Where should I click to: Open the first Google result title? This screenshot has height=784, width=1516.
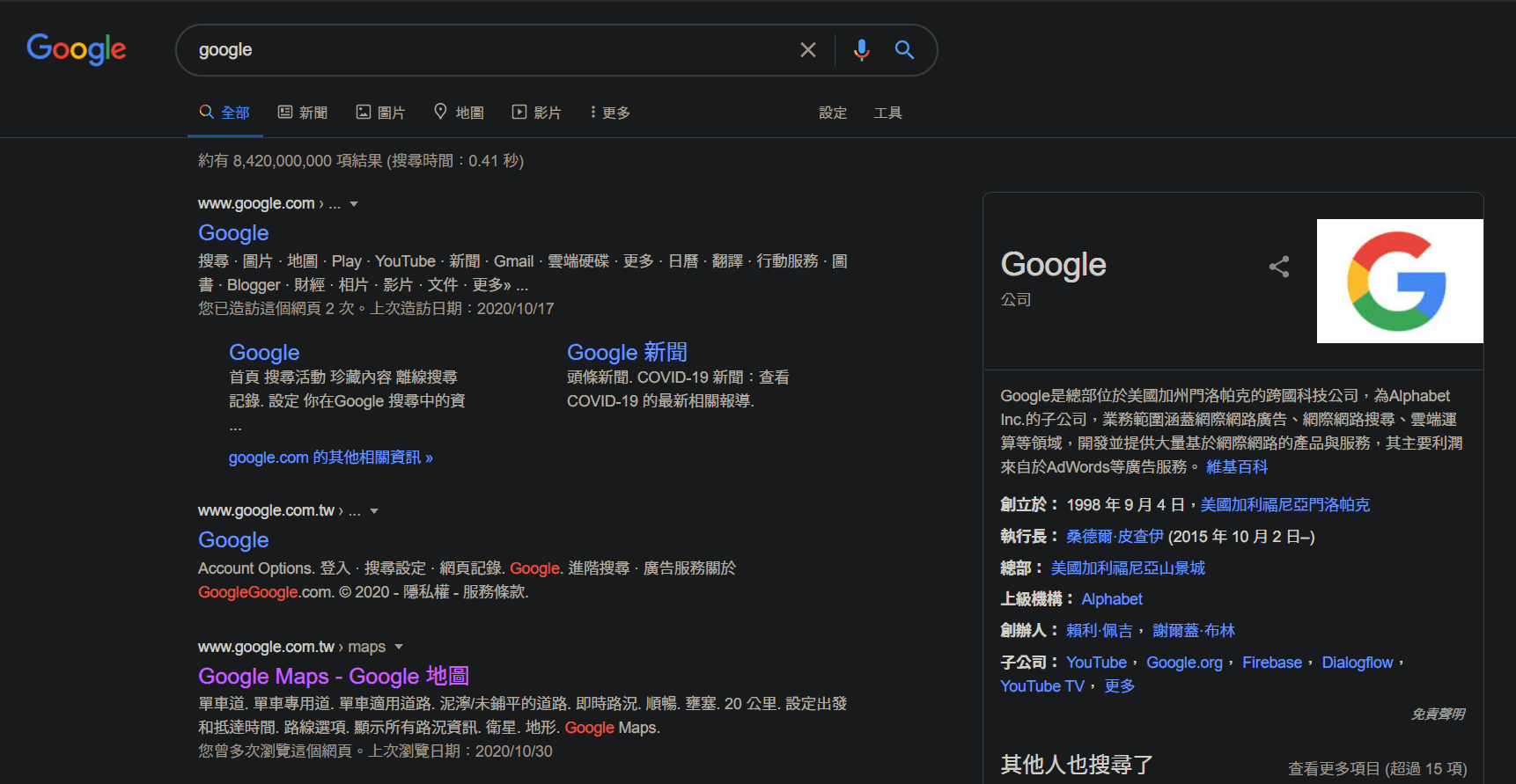point(233,233)
